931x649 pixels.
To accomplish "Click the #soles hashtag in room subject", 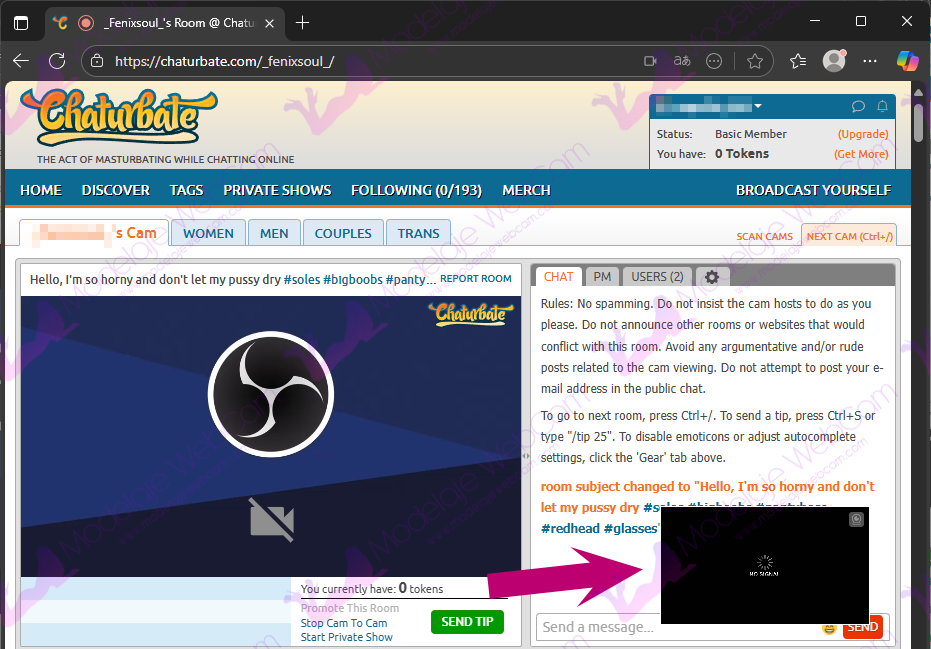I will click(x=302, y=279).
